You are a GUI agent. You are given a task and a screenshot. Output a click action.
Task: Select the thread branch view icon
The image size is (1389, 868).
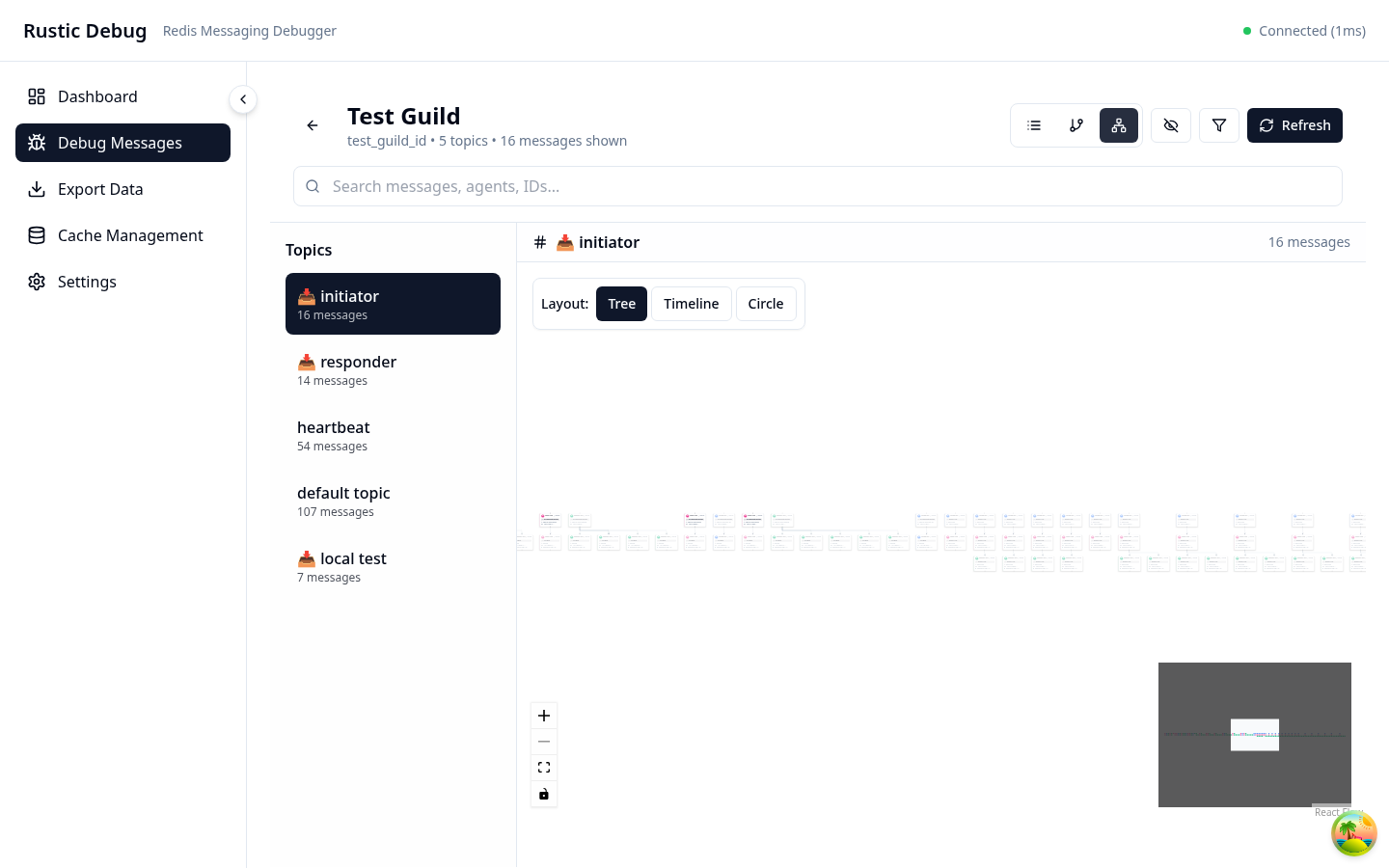point(1076,125)
